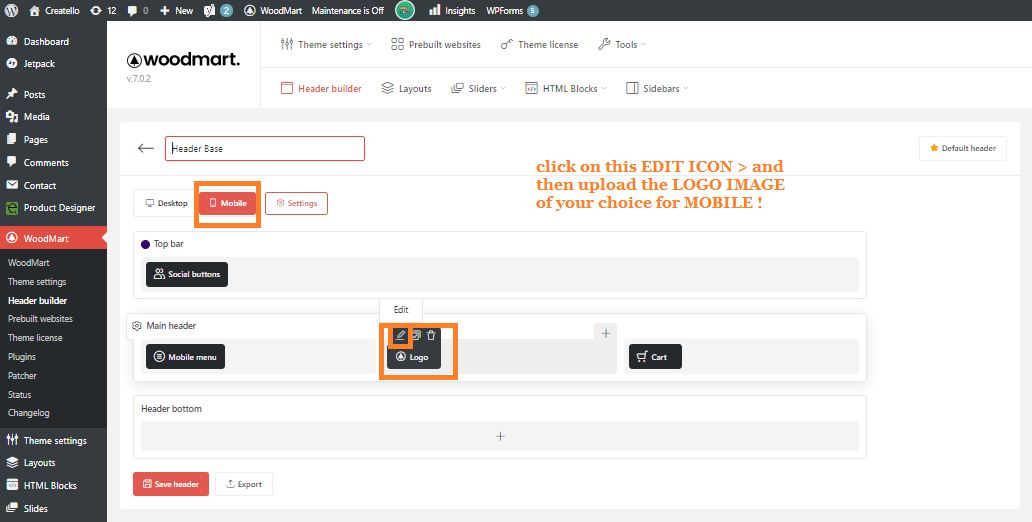Switch to Mobile view

228,203
